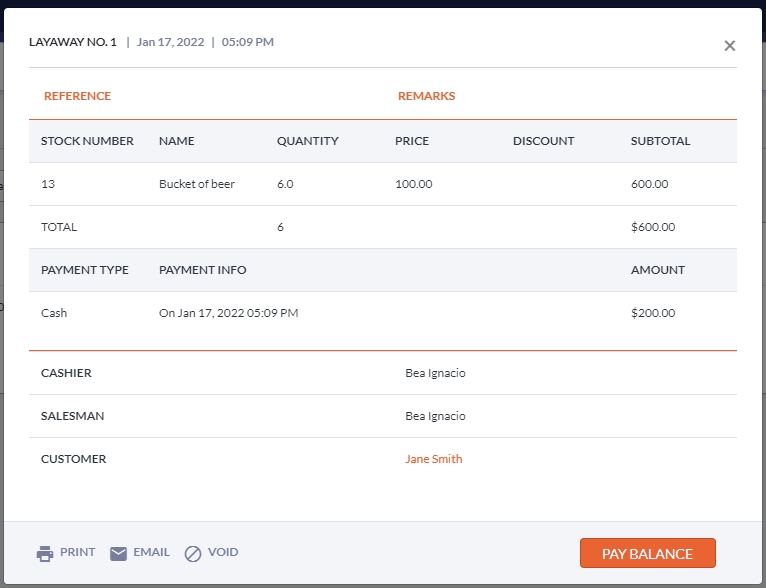Viewport: 766px width, 588px height.
Task: Click the Quantity column header
Action: pos(307,141)
